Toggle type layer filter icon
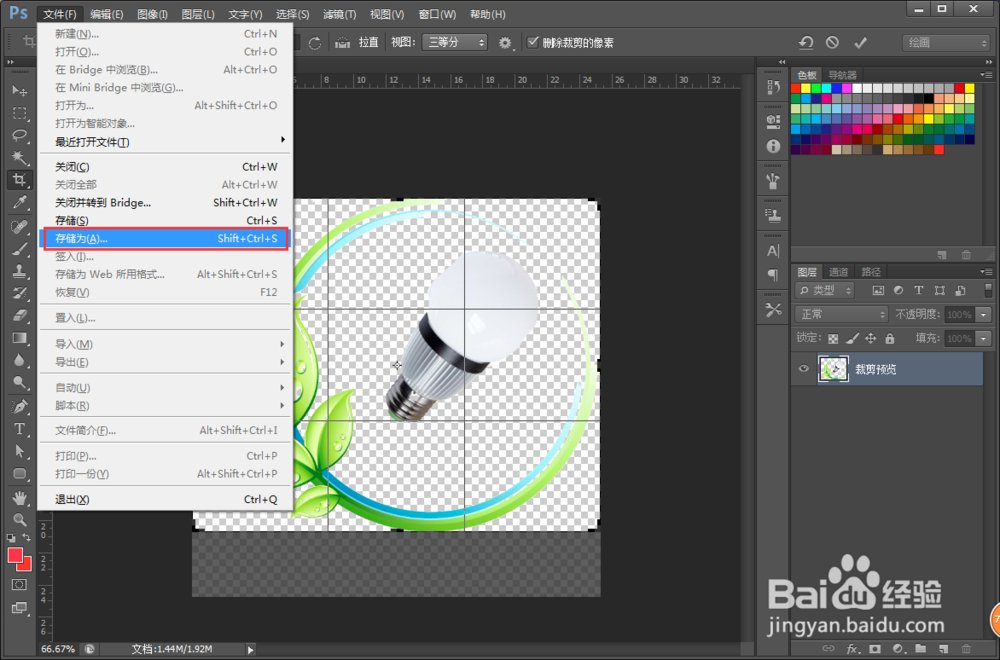 click(918, 290)
